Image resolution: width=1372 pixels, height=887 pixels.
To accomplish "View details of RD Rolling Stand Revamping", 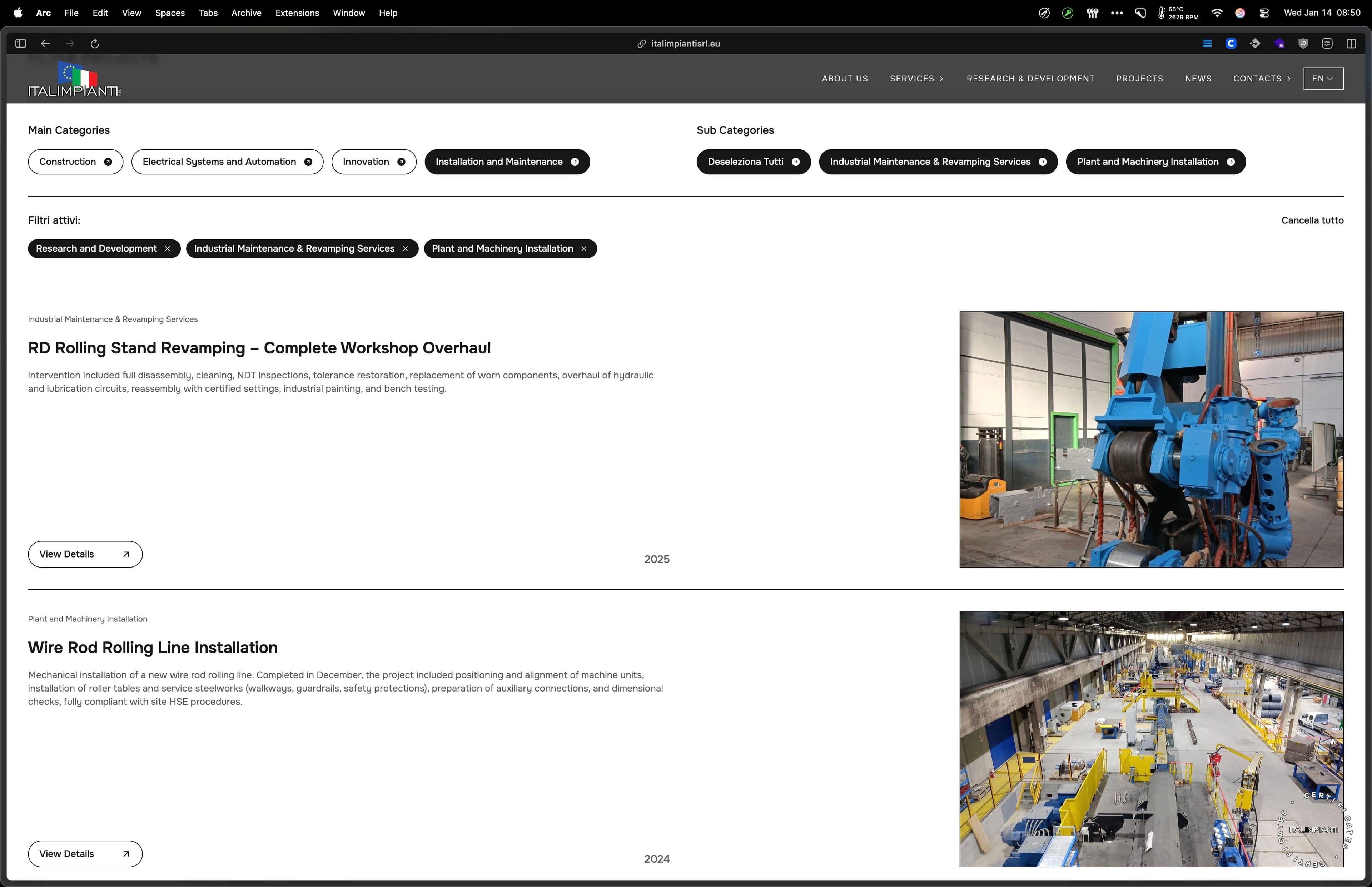I will [85, 554].
